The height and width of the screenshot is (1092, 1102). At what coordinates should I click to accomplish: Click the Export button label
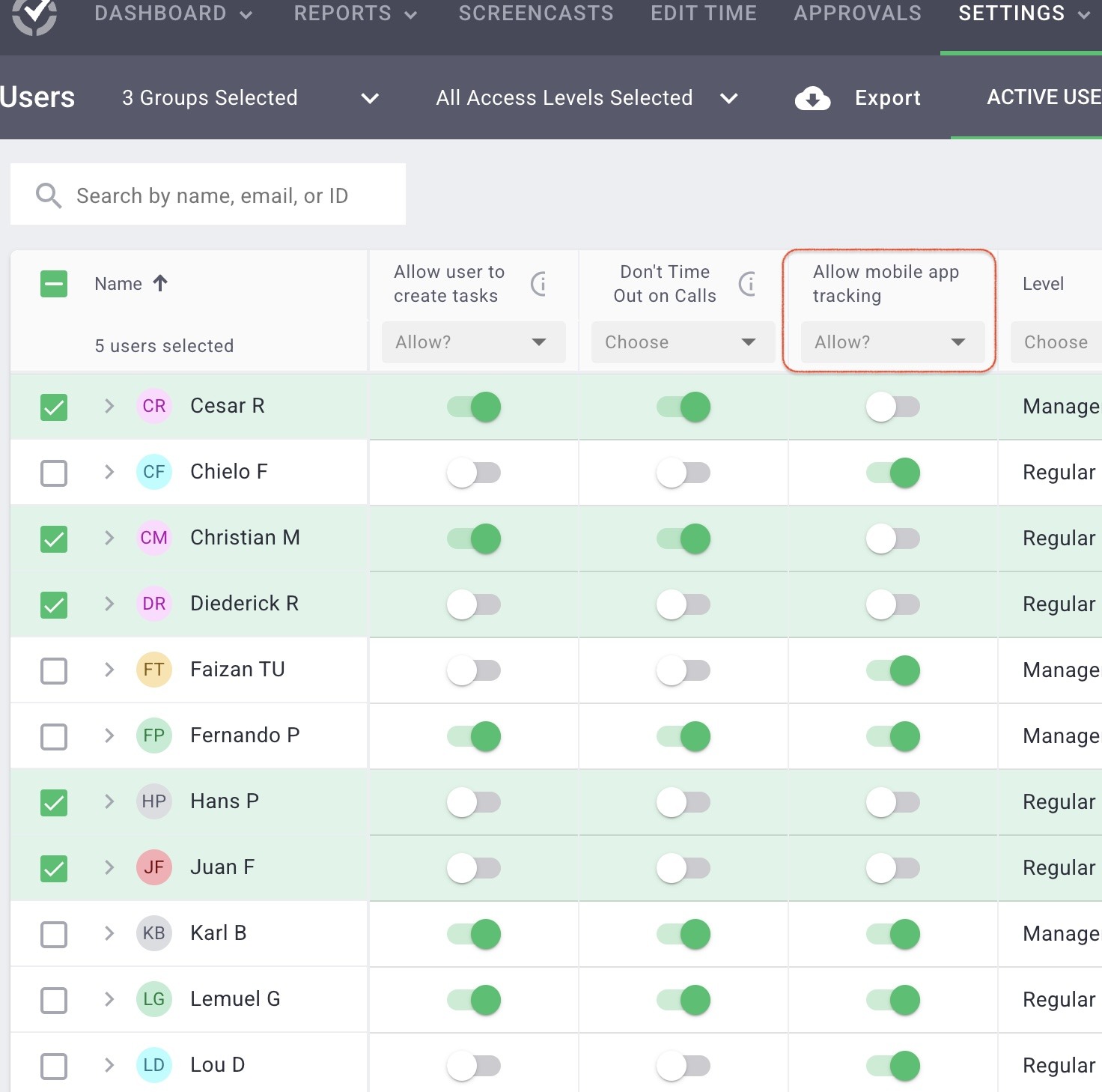(x=888, y=98)
